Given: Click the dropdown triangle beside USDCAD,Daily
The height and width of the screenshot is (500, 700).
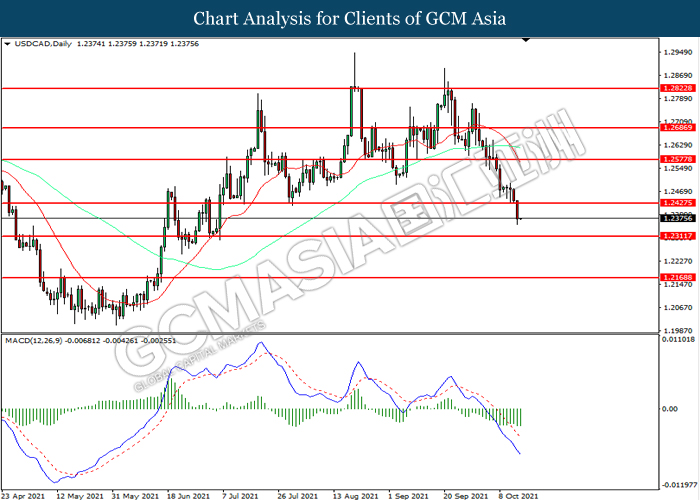Looking at the screenshot, I should [x=7, y=44].
